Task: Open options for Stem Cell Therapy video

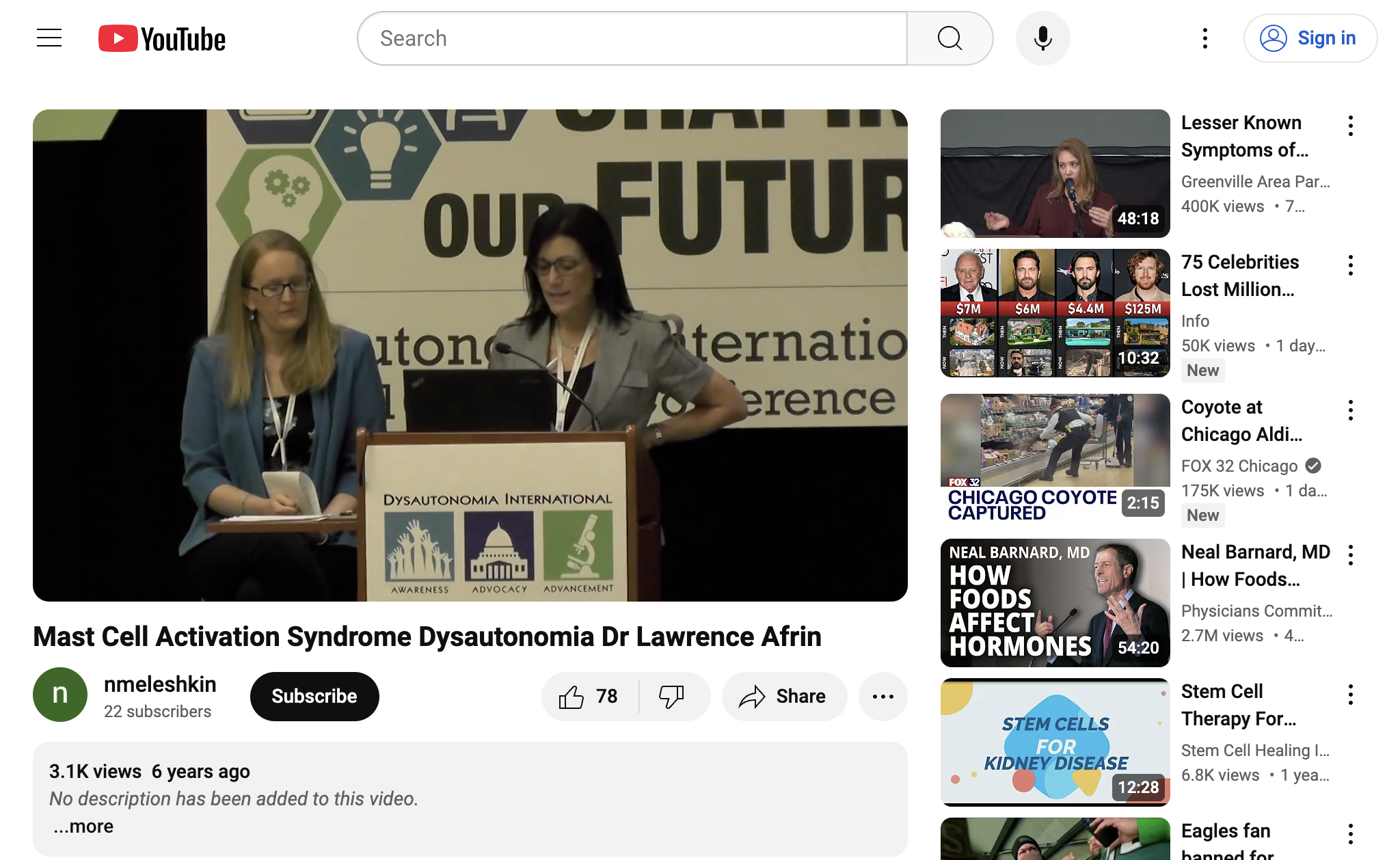Action: [1350, 695]
